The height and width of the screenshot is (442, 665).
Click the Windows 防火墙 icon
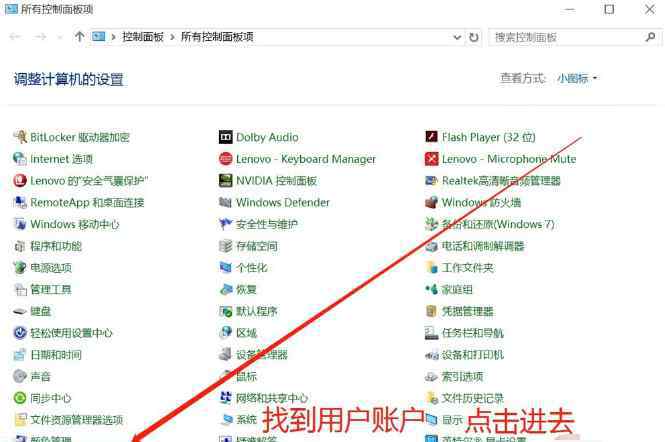[432, 202]
